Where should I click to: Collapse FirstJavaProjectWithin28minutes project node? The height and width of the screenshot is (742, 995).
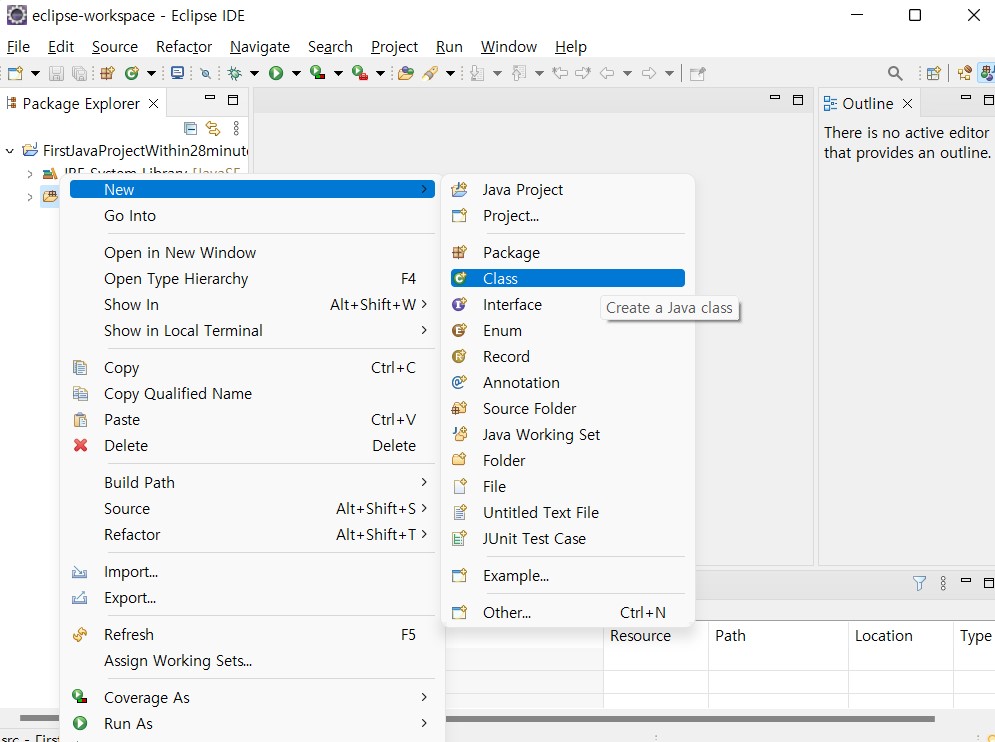pyautogui.click(x=10, y=151)
